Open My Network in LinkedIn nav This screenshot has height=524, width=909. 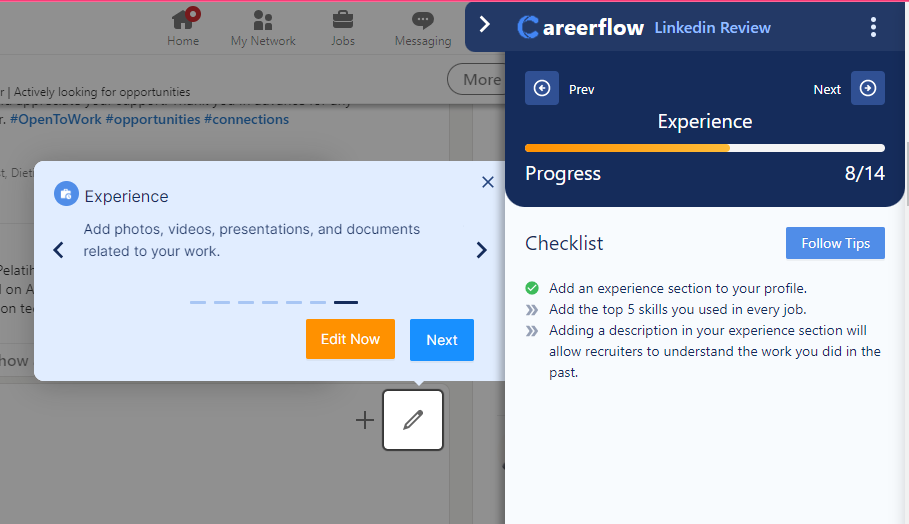263,28
